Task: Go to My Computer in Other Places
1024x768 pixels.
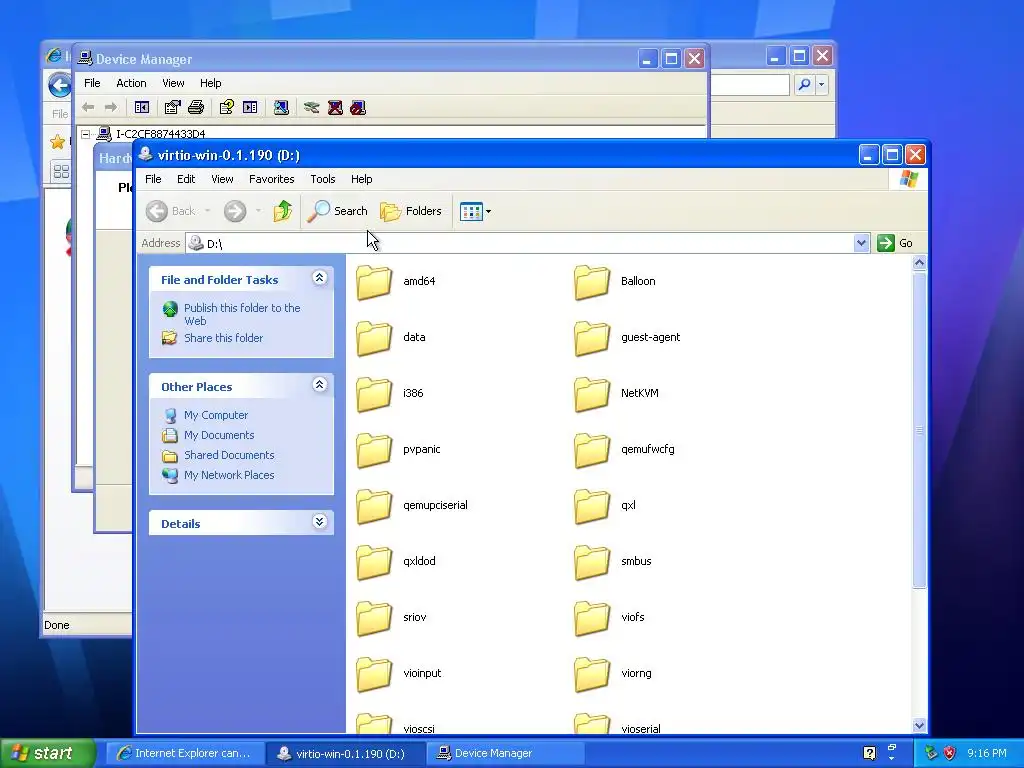Action: click(x=216, y=415)
